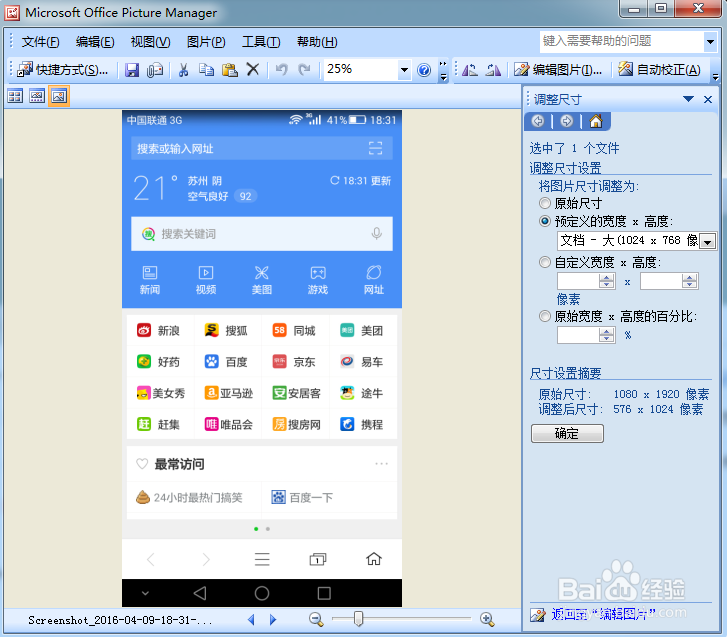This screenshot has width=727, height=637.
Task: Click the zoom slider handle
Action: tap(358, 618)
